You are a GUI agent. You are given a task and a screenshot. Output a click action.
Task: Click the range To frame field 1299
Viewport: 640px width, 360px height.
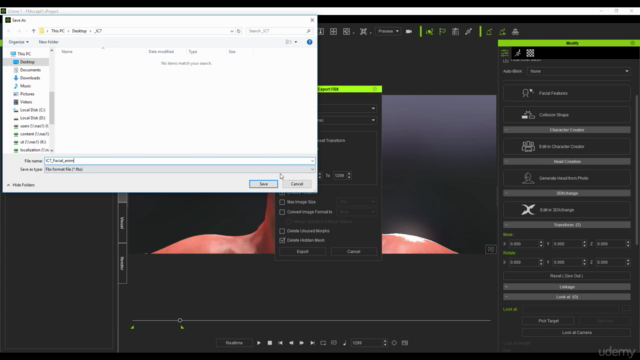click(x=340, y=176)
